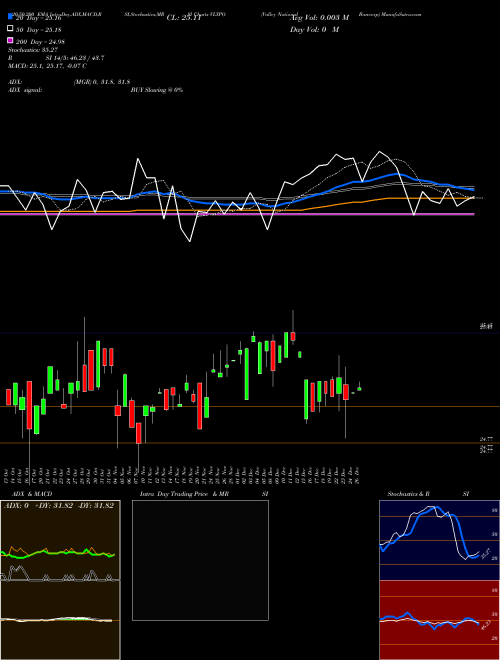Click the white 50 Day EMA legend swatch
The height and width of the screenshot is (660, 500).
pyautogui.click(x=10, y=29)
